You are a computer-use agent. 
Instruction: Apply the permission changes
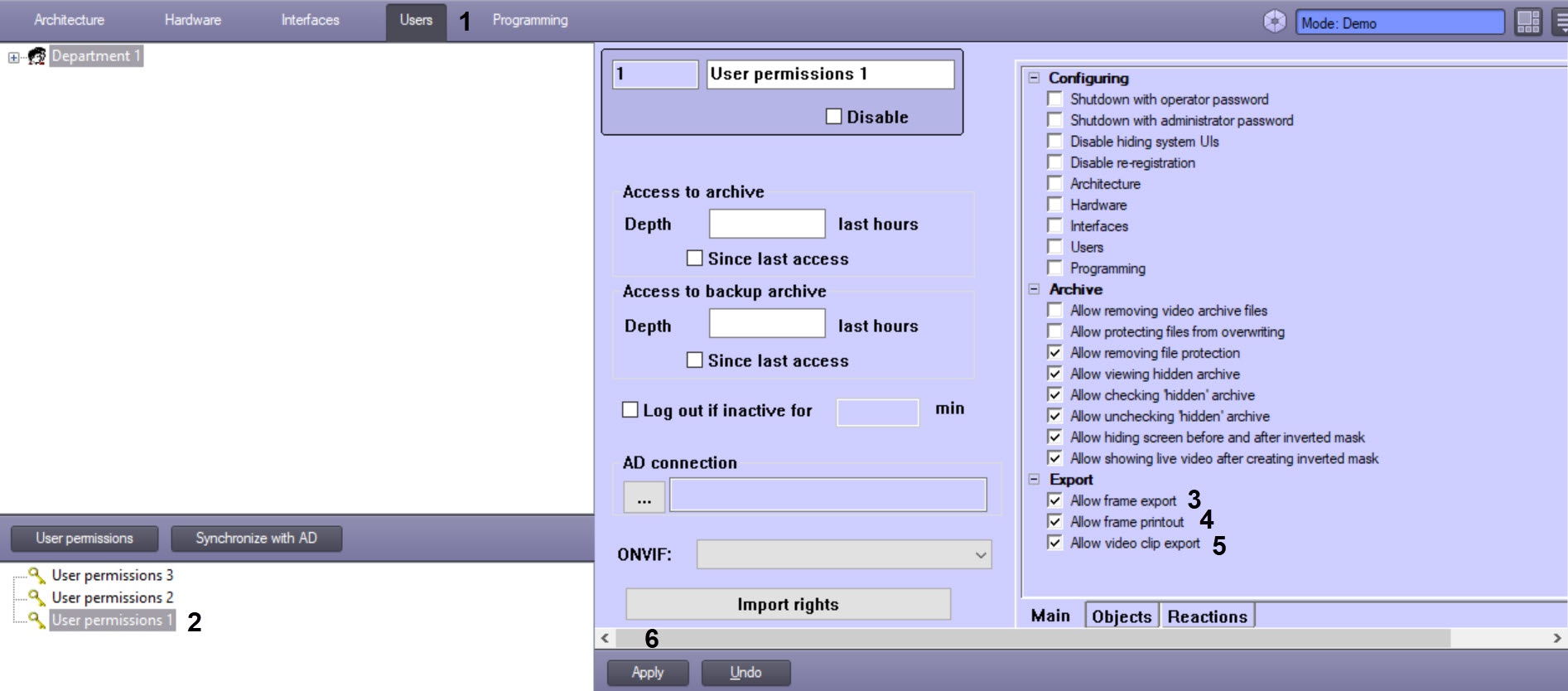tap(648, 673)
